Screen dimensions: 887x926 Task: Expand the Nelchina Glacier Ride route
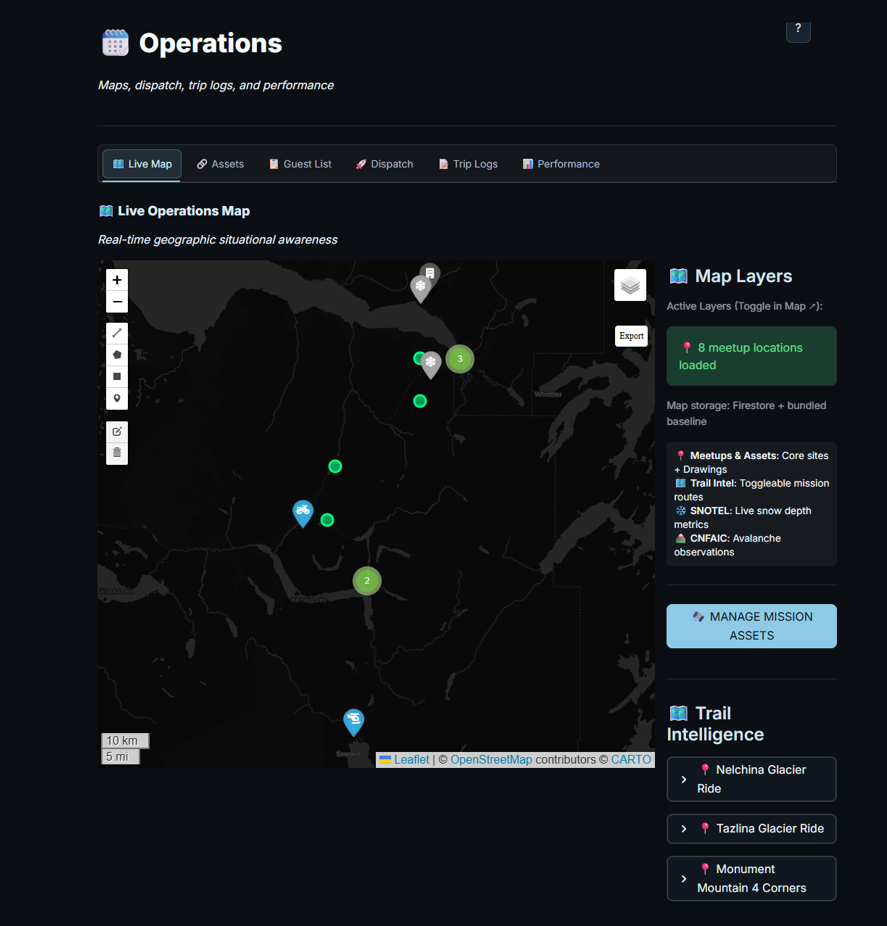751,779
